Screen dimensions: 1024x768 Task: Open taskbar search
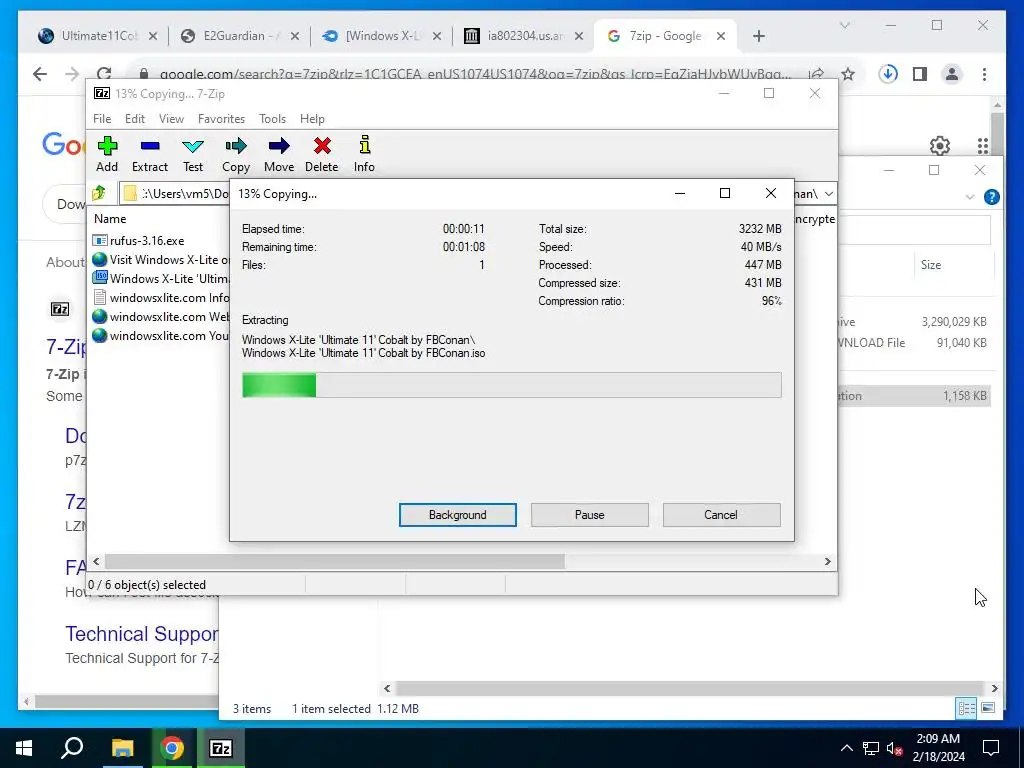[x=72, y=748]
